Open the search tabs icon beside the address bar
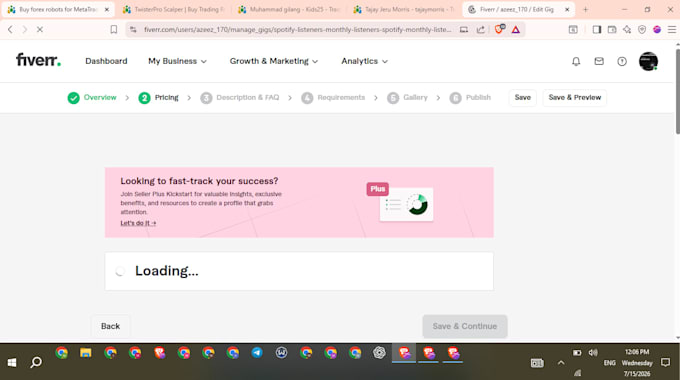Image resolution: width=680 pixels, height=380 pixels. (x=573, y=29)
